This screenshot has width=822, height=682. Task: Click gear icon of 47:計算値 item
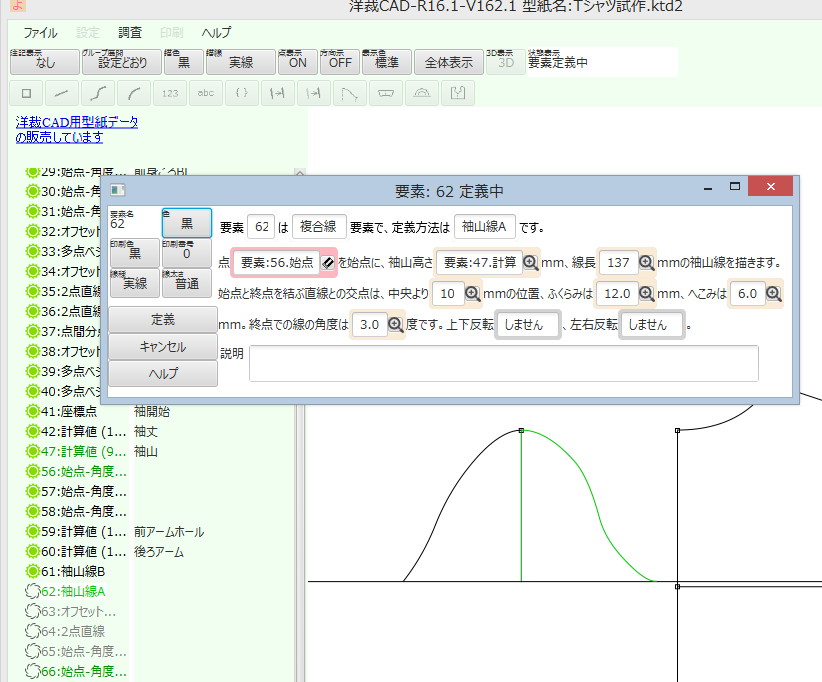pyautogui.click(x=33, y=451)
